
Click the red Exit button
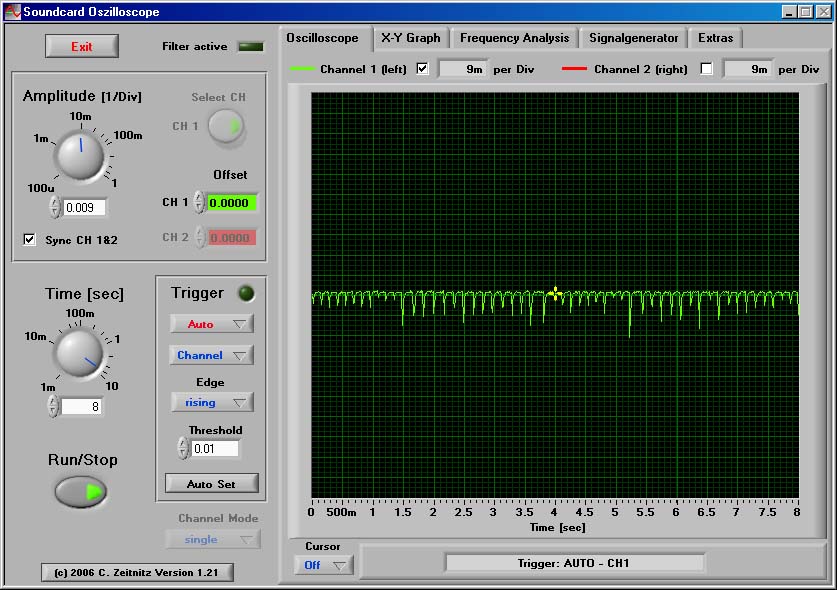click(x=81, y=46)
